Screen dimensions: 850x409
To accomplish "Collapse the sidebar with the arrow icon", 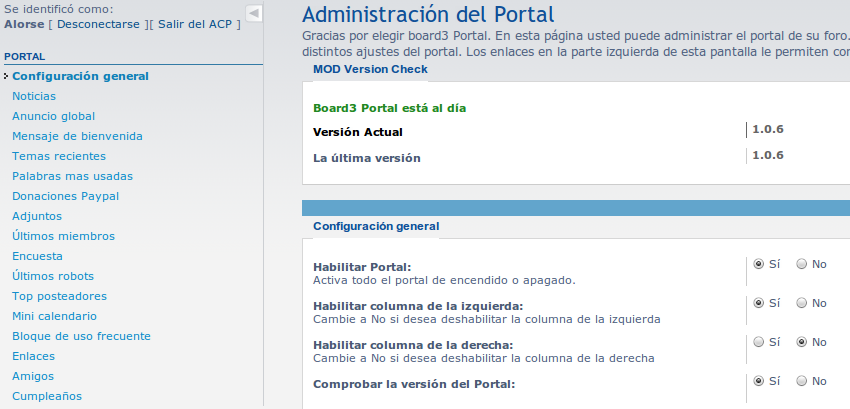I will tap(254, 13).
